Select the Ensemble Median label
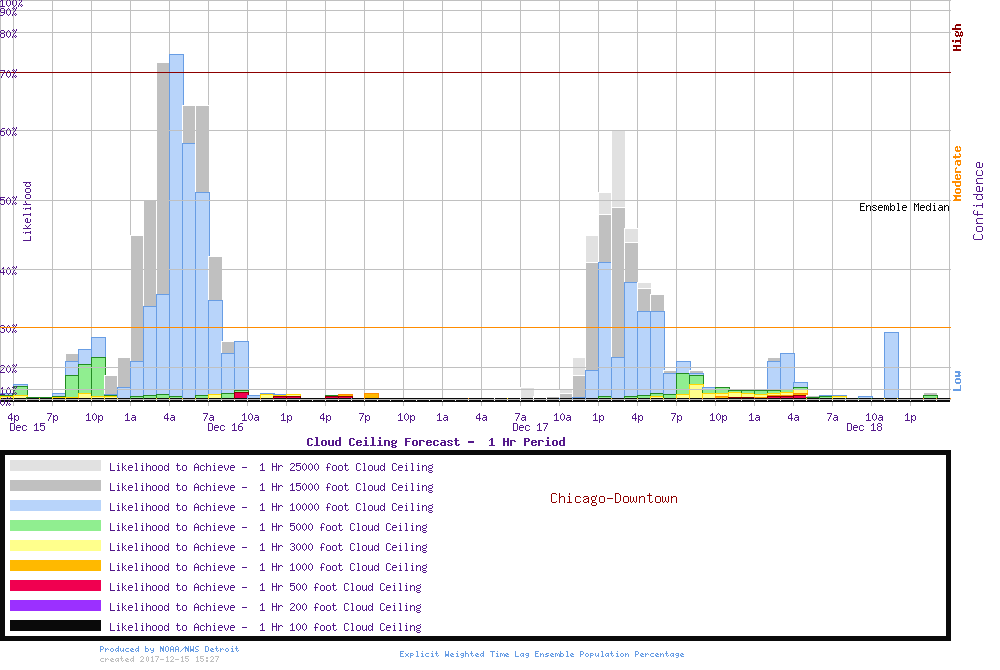This screenshot has width=1000, height=670. point(903,208)
